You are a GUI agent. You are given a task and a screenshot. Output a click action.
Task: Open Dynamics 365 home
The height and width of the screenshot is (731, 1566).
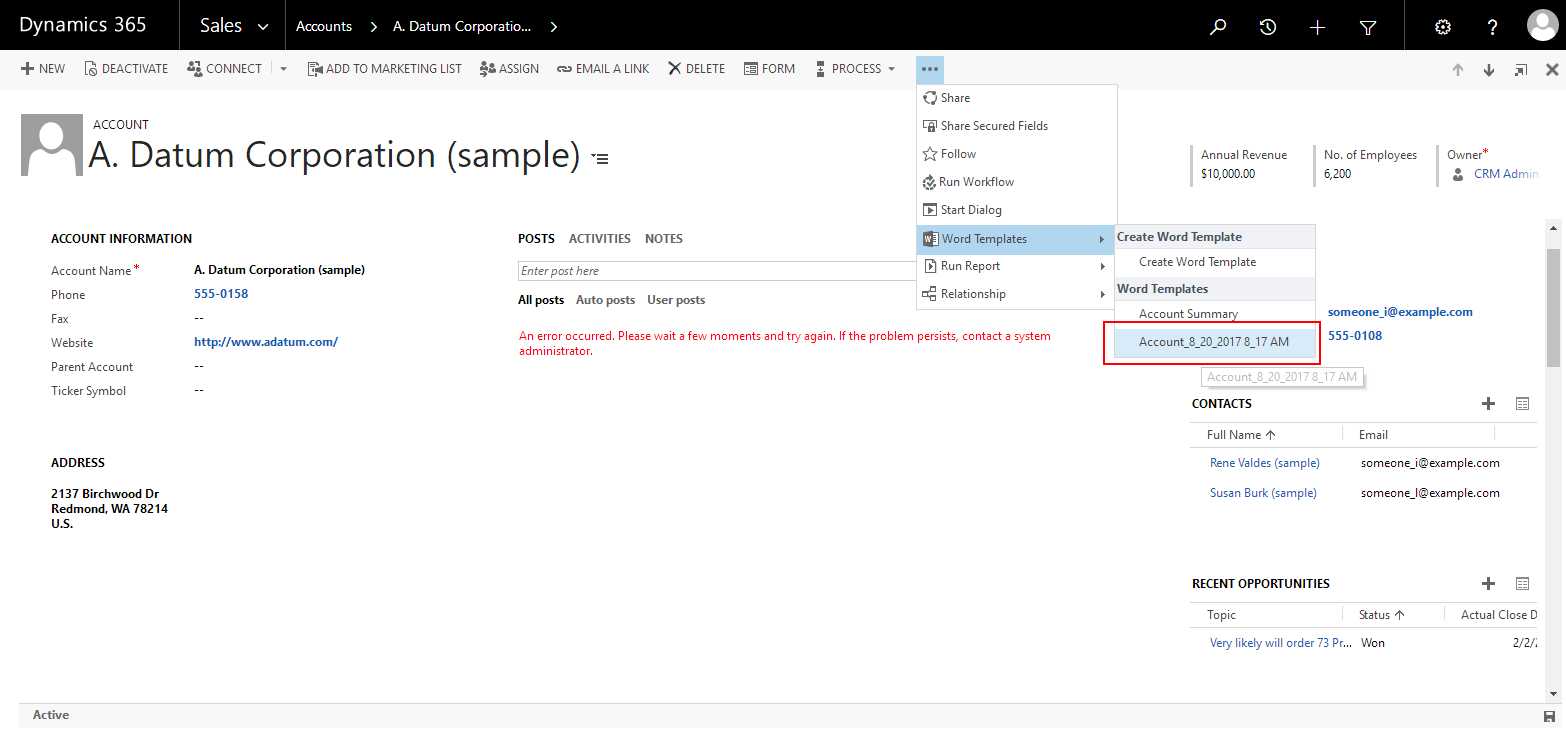coord(83,26)
